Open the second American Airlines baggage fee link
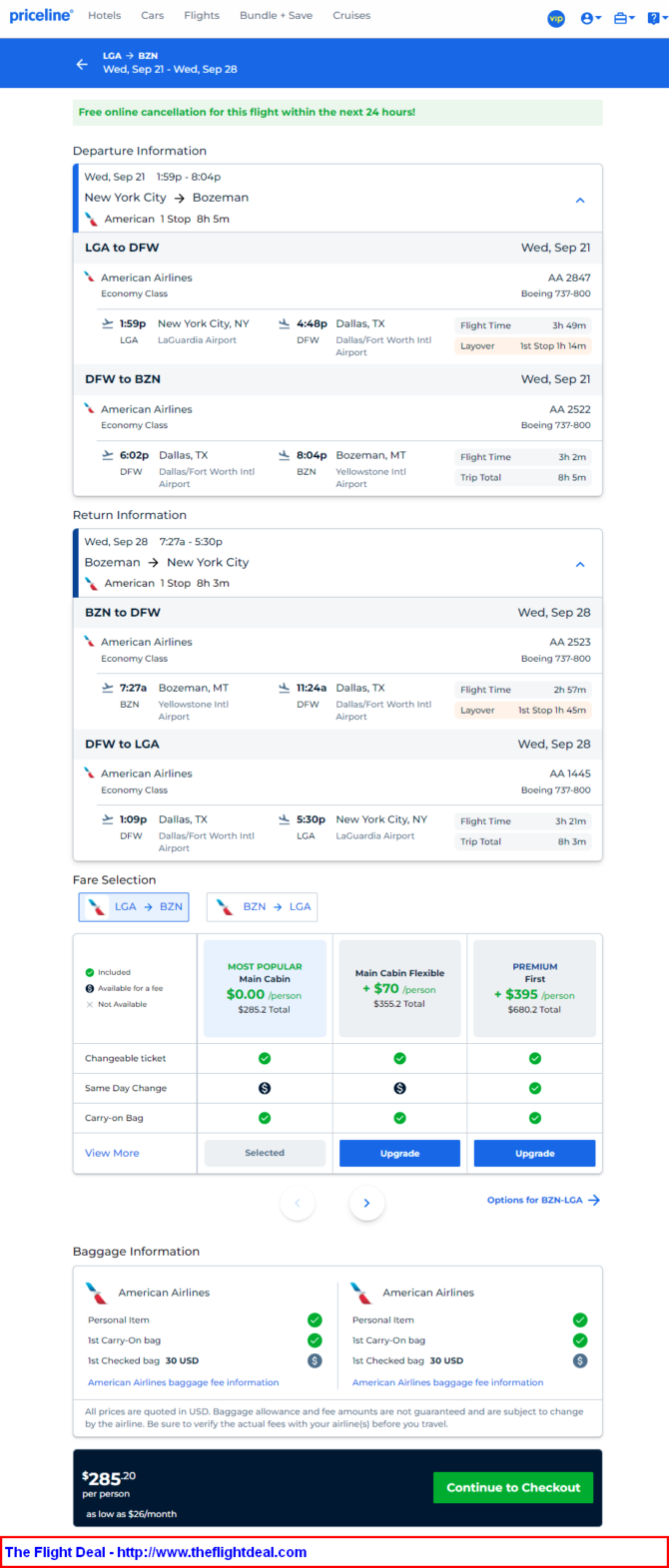Image resolution: width=669 pixels, height=1568 pixels. [448, 1382]
